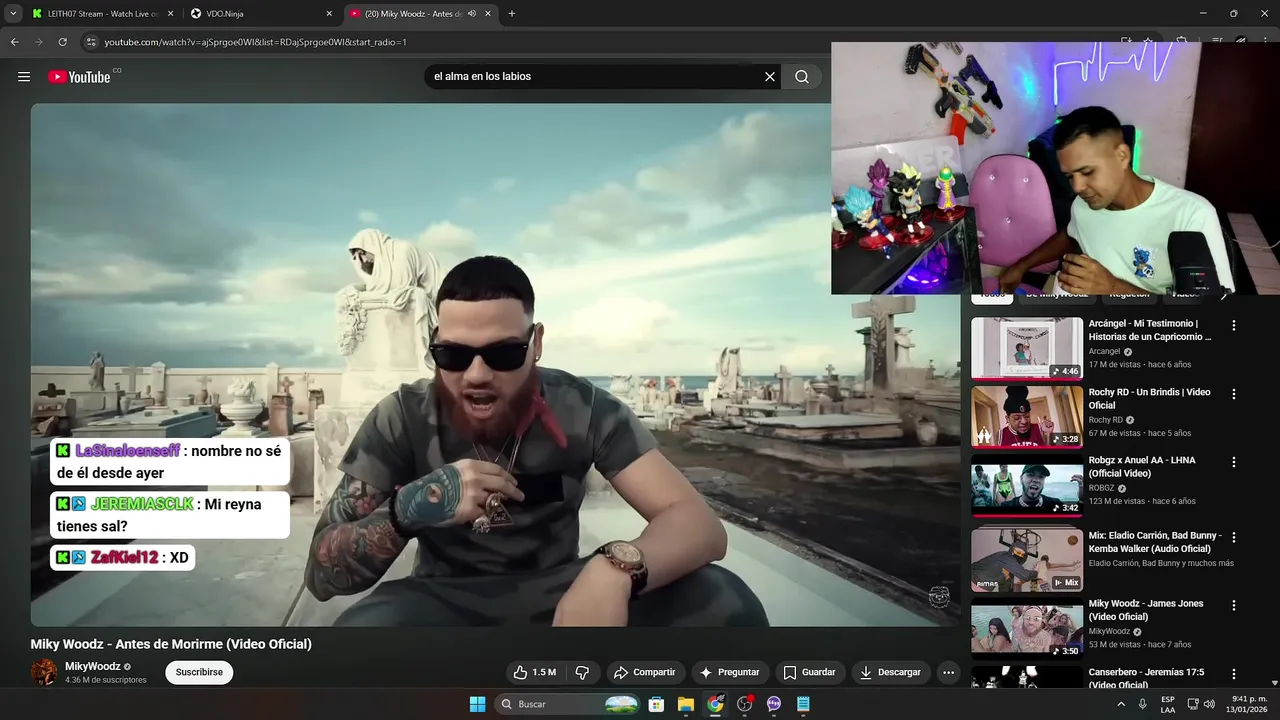Dislike the video with the thumbs-down

tap(582, 672)
